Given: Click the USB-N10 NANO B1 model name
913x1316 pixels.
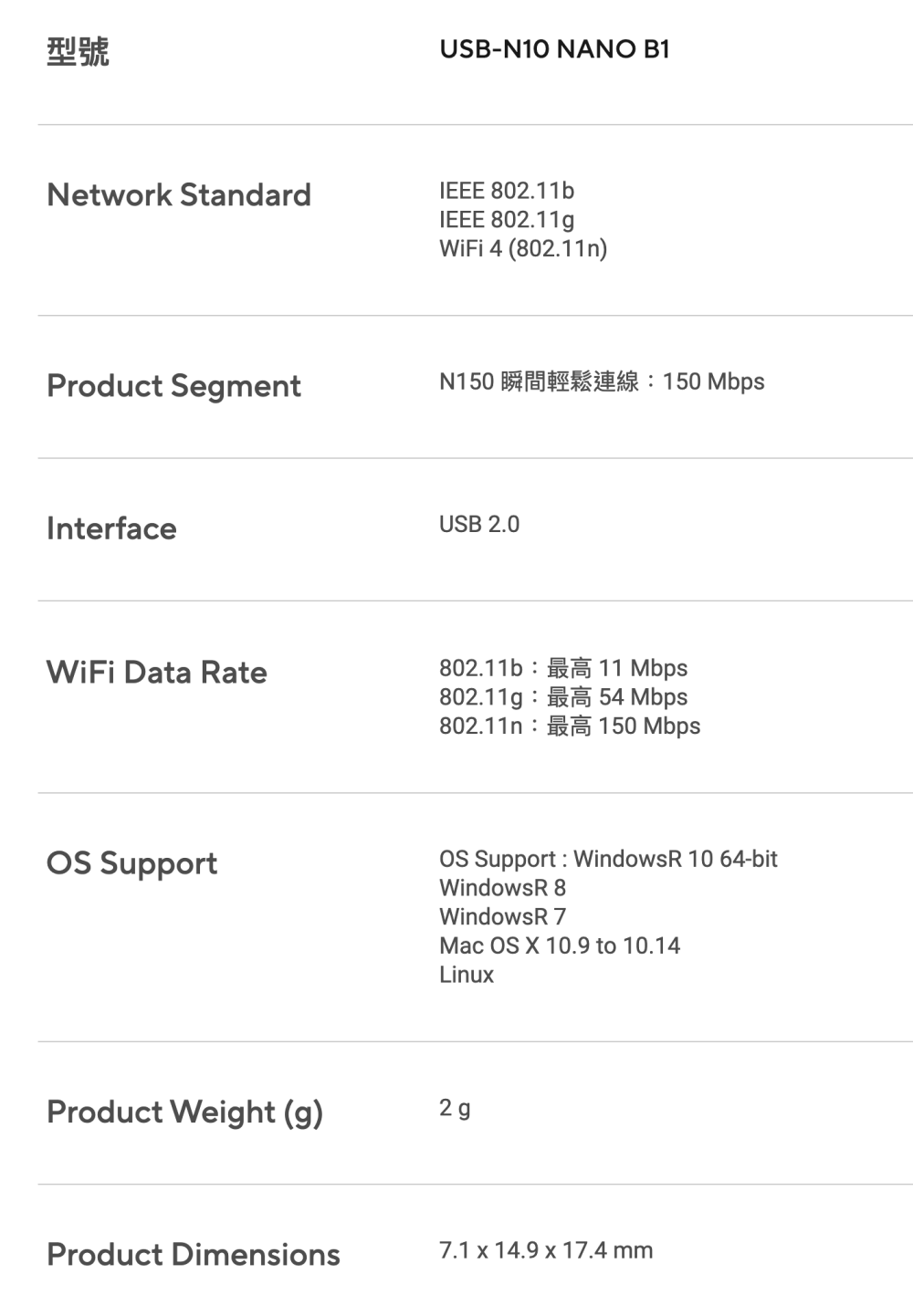Looking at the screenshot, I should pos(554,49).
